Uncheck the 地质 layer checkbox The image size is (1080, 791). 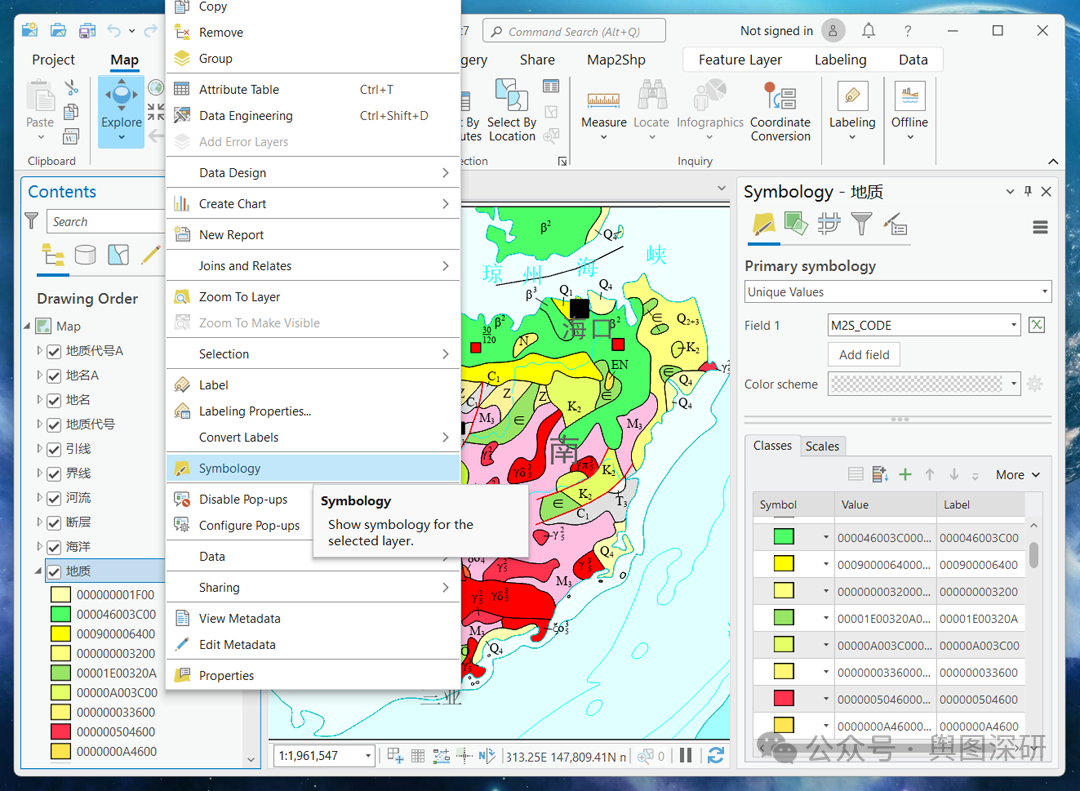(x=54, y=571)
